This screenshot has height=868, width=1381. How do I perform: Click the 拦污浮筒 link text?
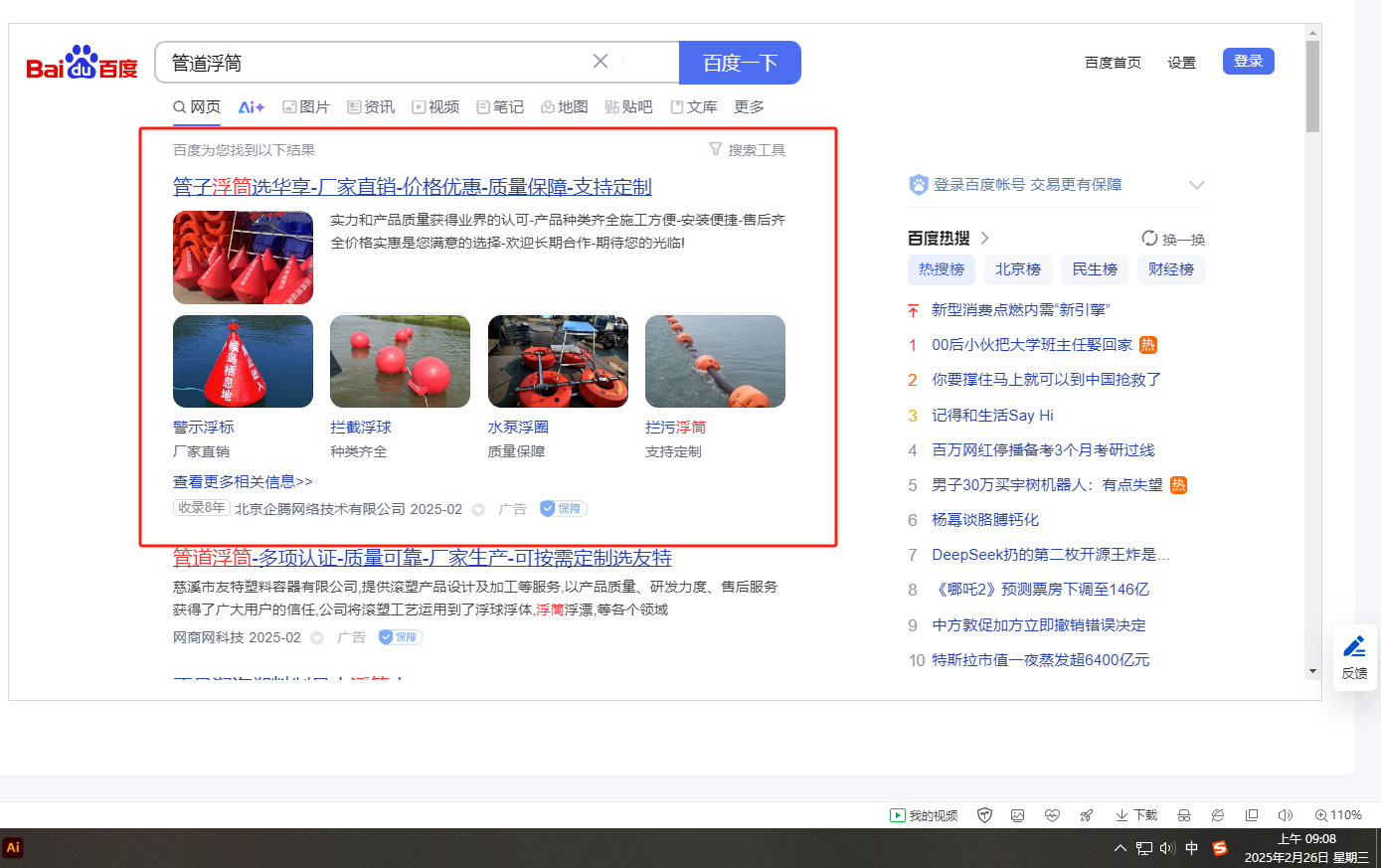coord(676,427)
